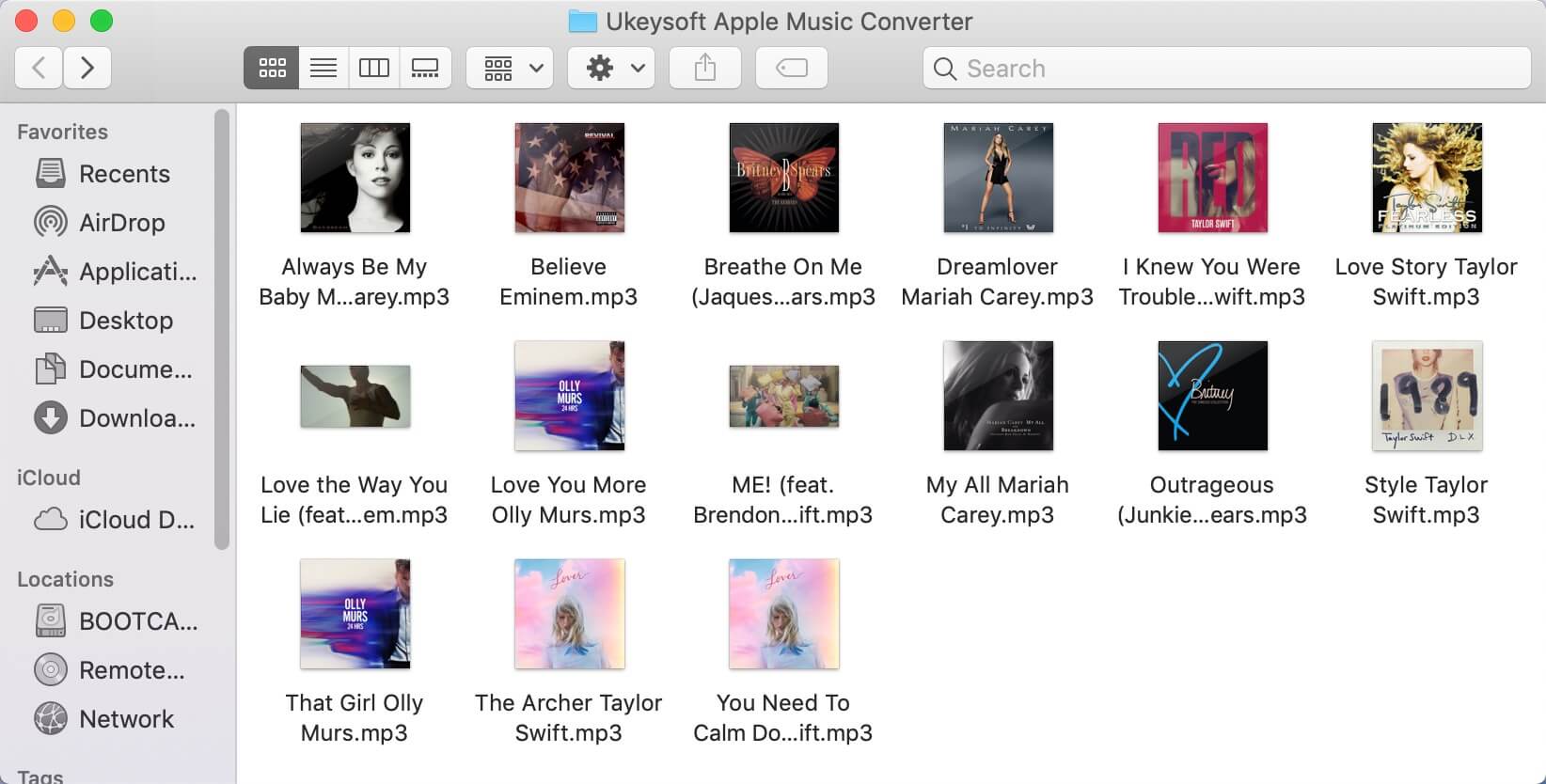The image size is (1546, 784).
Task: Go back with the back arrow
Action: click(39, 68)
